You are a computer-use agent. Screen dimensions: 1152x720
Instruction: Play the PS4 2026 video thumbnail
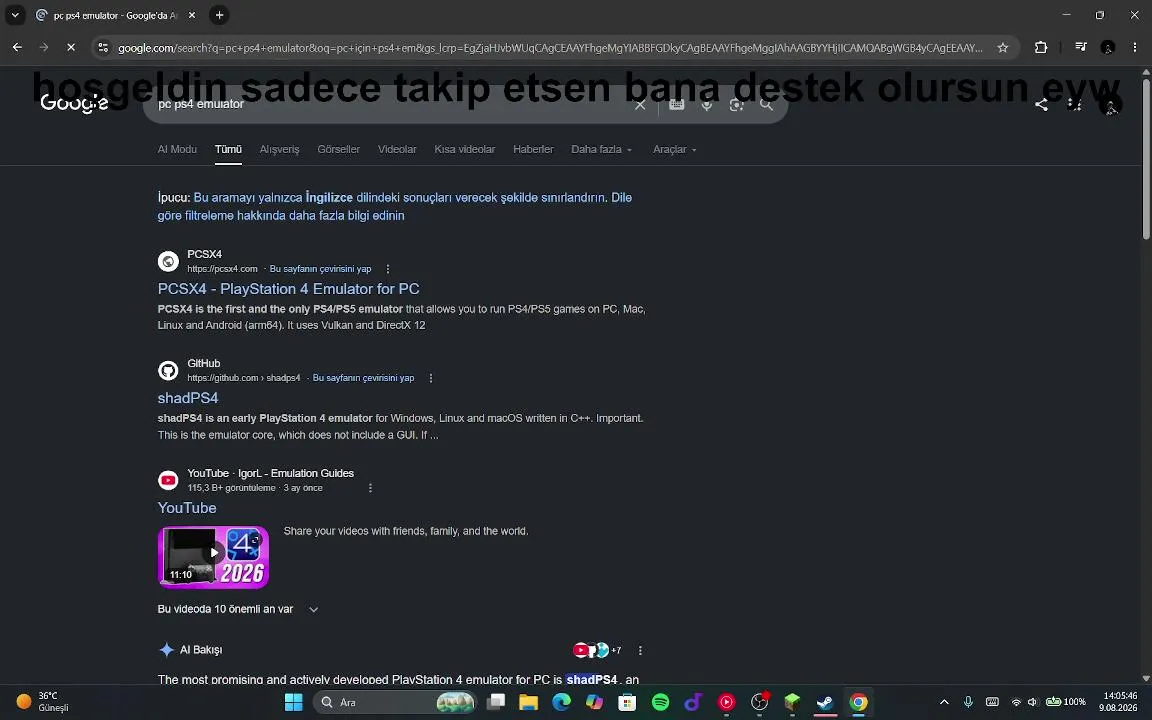coord(213,558)
